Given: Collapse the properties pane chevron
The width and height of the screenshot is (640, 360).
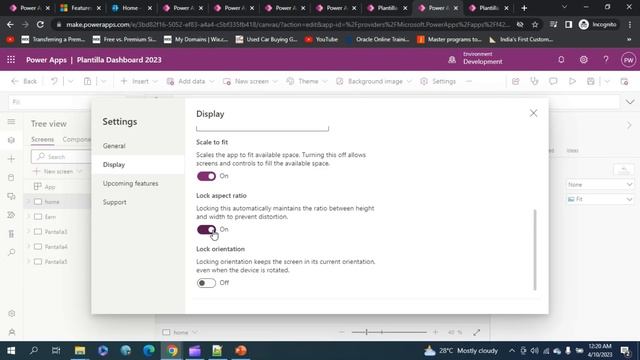Looking at the screenshot, I should point(629,125).
